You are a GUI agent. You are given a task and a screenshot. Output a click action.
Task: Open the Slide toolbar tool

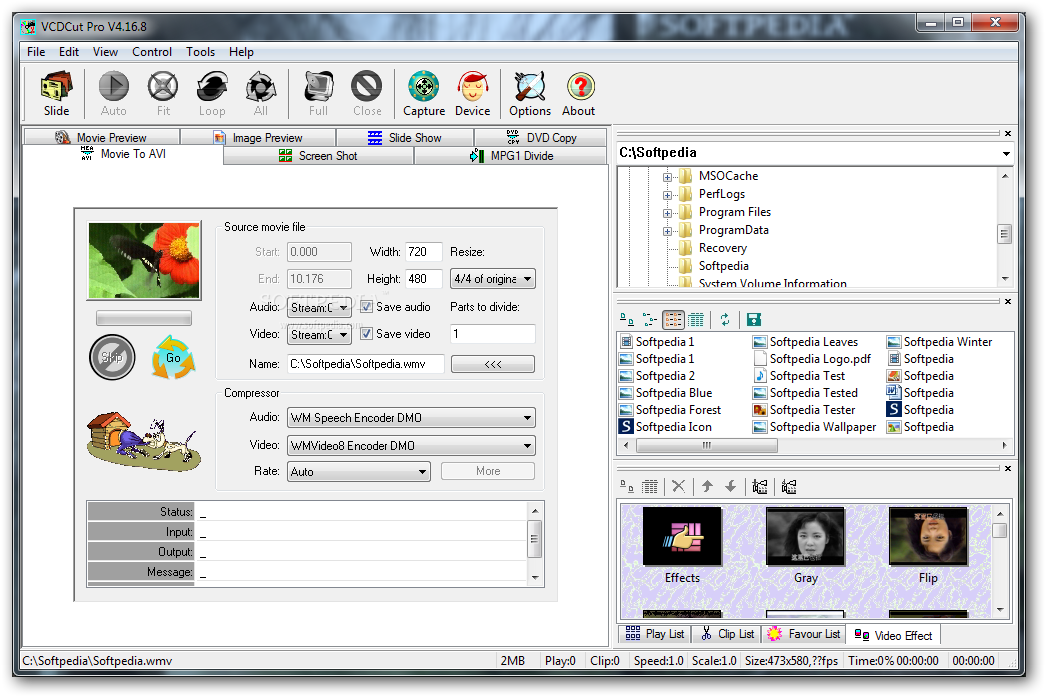pyautogui.click(x=57, y=93)
